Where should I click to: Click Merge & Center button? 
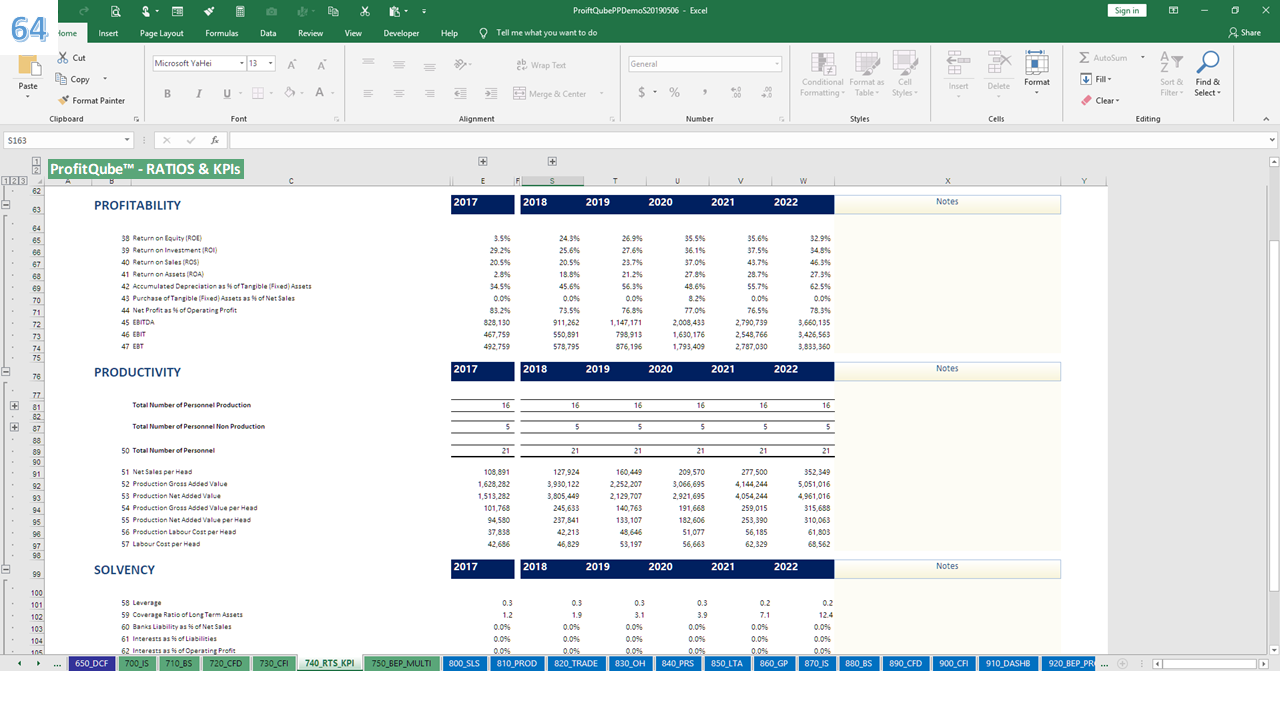(x=551, y=93)
